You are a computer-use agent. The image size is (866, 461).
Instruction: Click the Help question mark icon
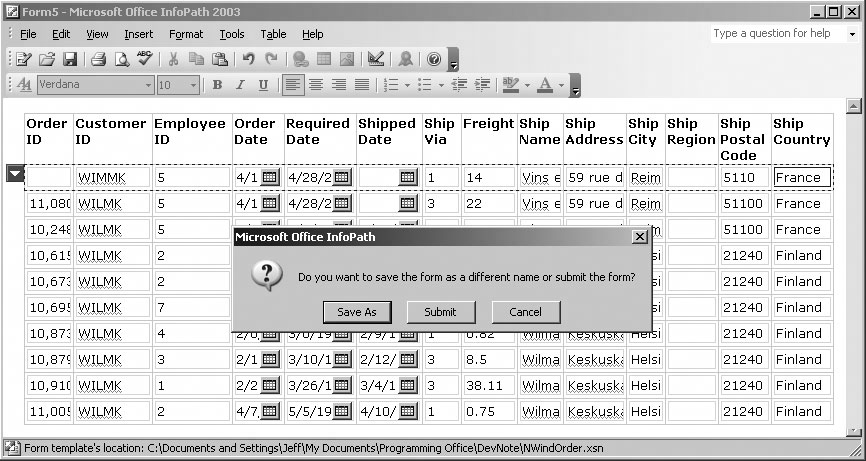click(434, 60)
